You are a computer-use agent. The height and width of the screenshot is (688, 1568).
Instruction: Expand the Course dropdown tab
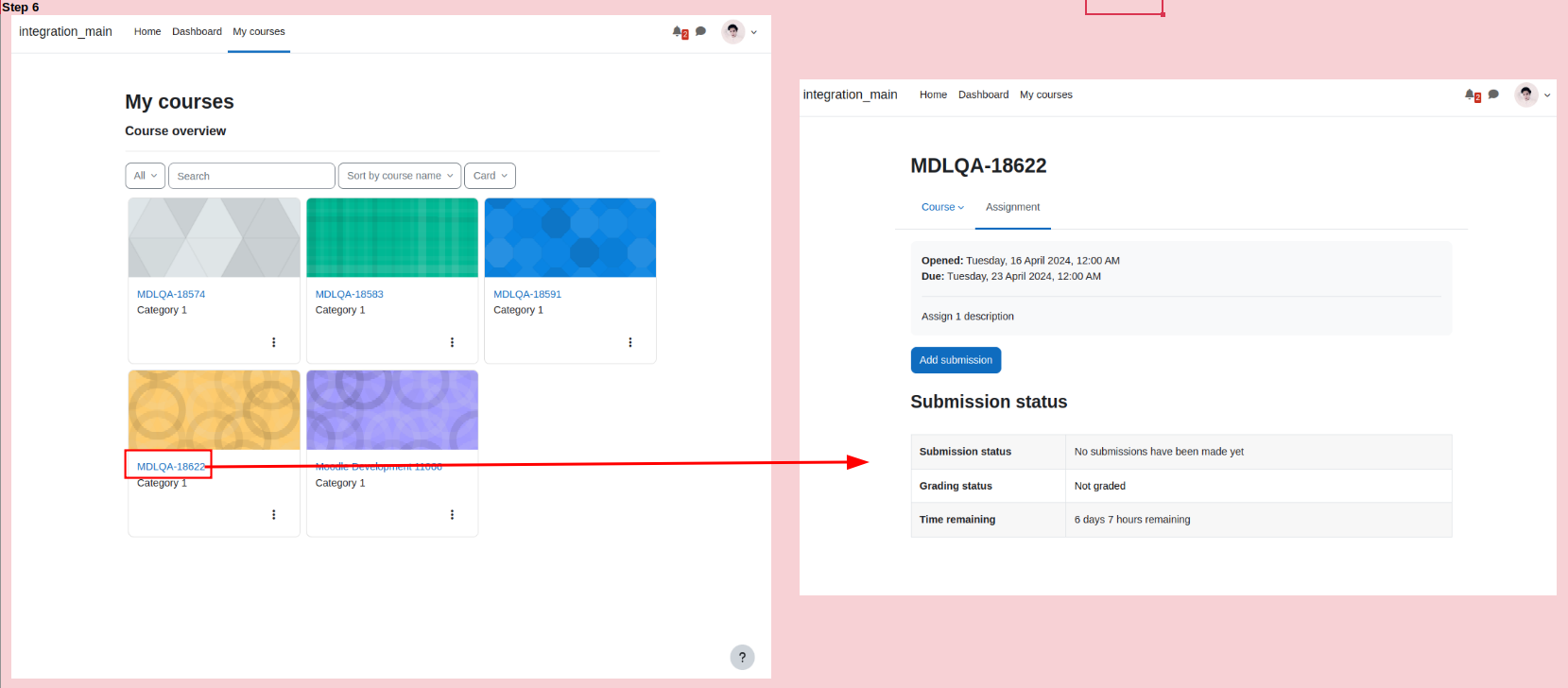(942, 207)
